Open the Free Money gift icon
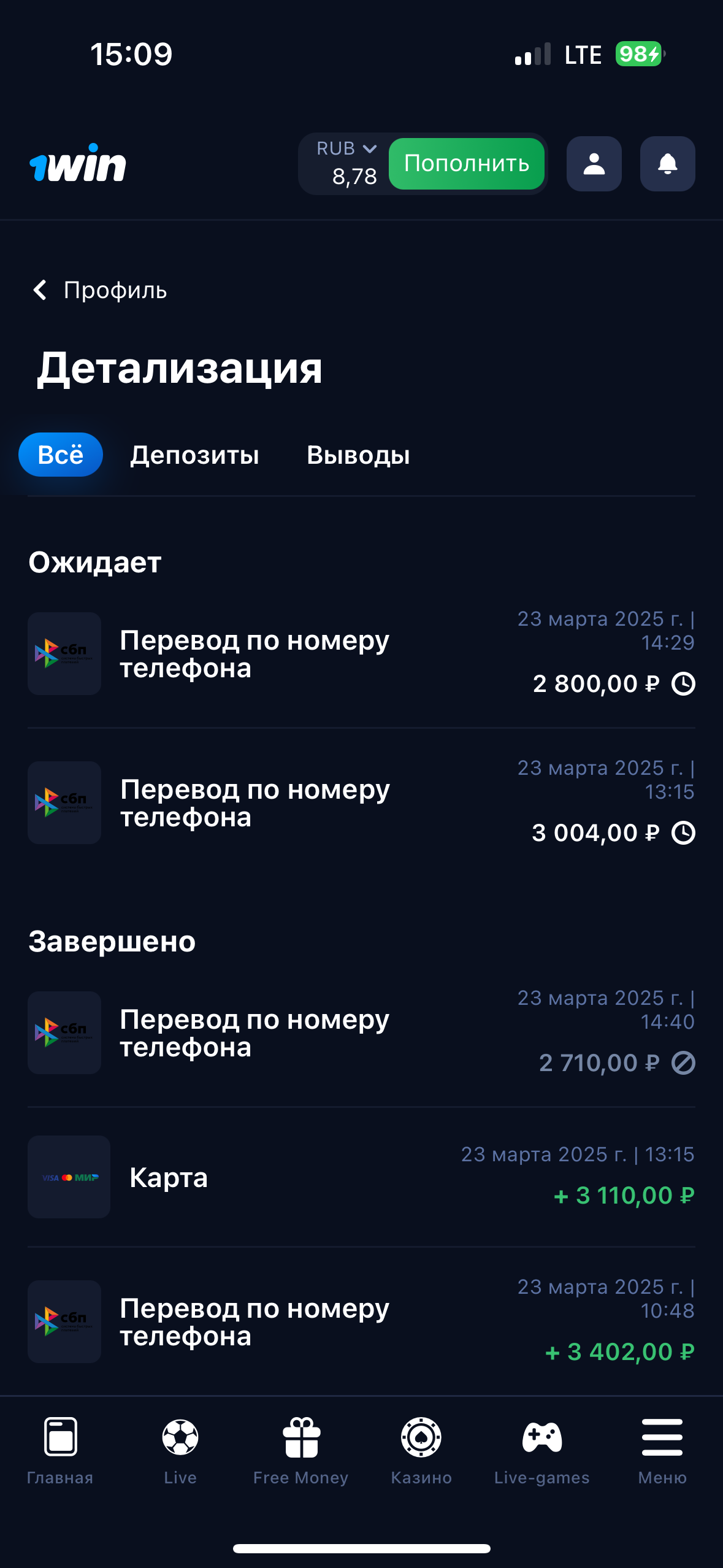 [x=300, y=1437]
